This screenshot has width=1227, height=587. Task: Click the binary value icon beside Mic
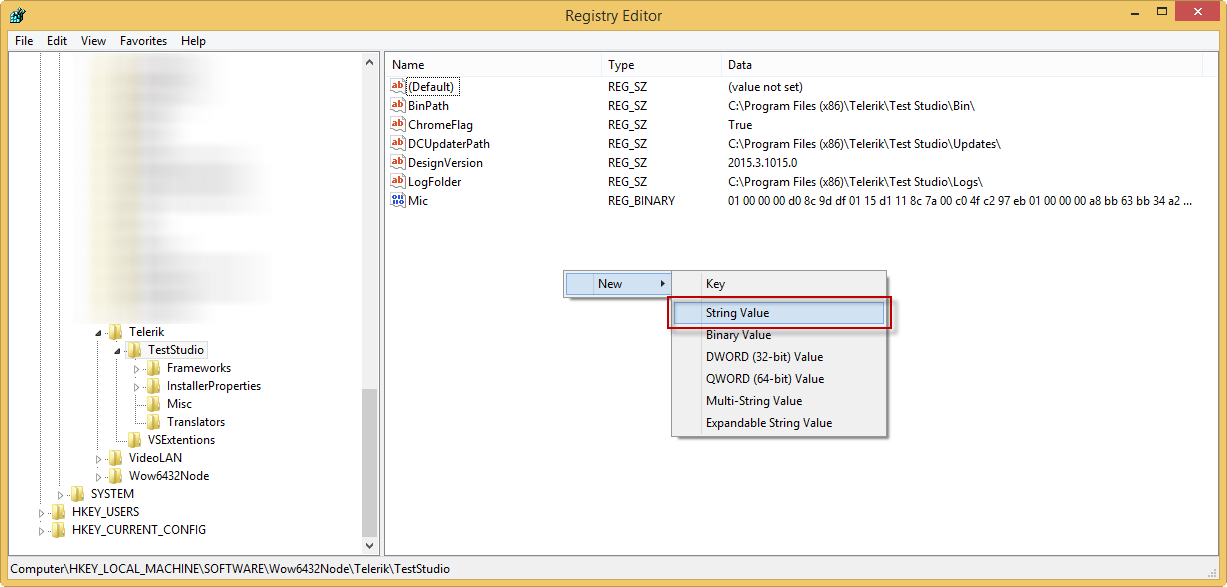pos(398,201)
